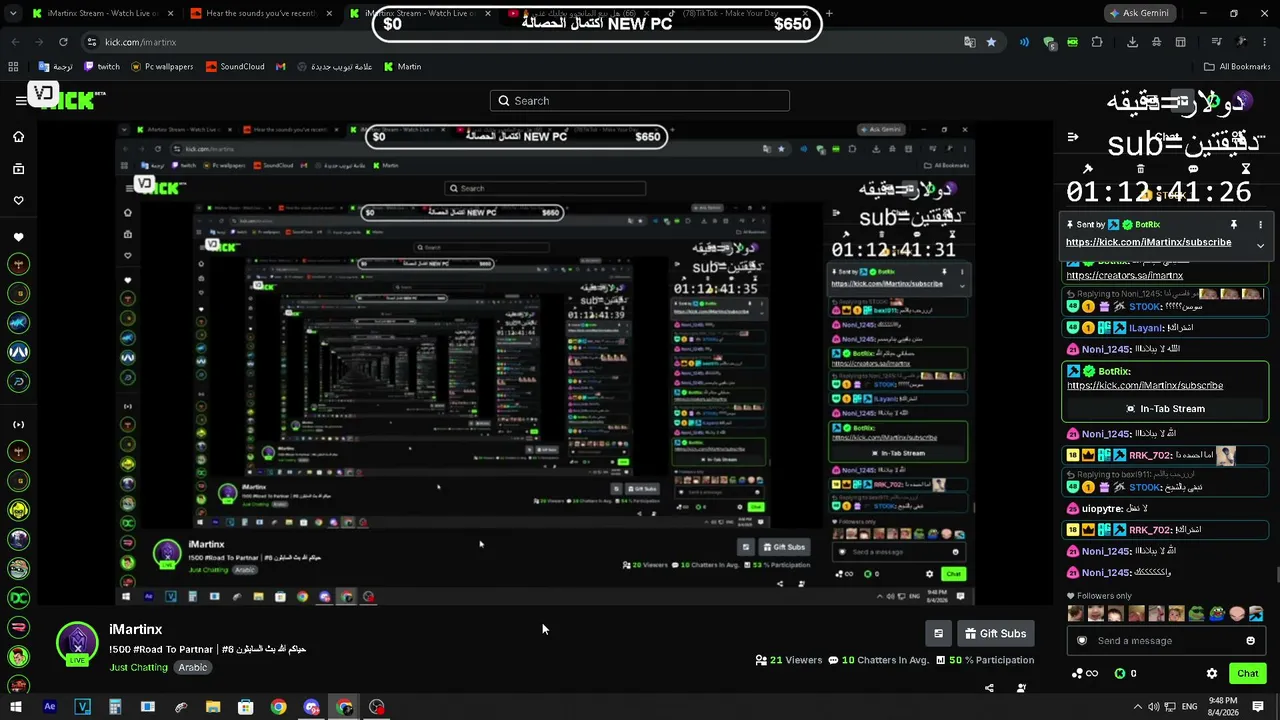Click the translate page icon in address bar

pyautogui.click(x=969, y=42)
